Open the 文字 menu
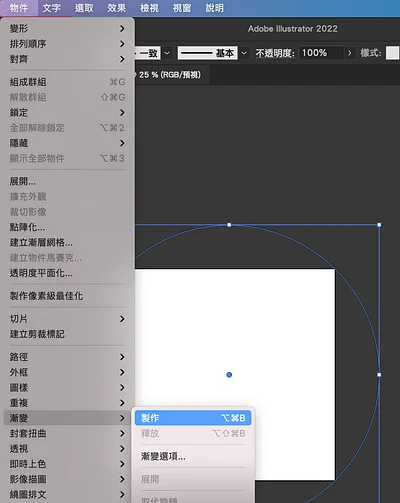The image size is (400, 503). [x=51, y=8]
